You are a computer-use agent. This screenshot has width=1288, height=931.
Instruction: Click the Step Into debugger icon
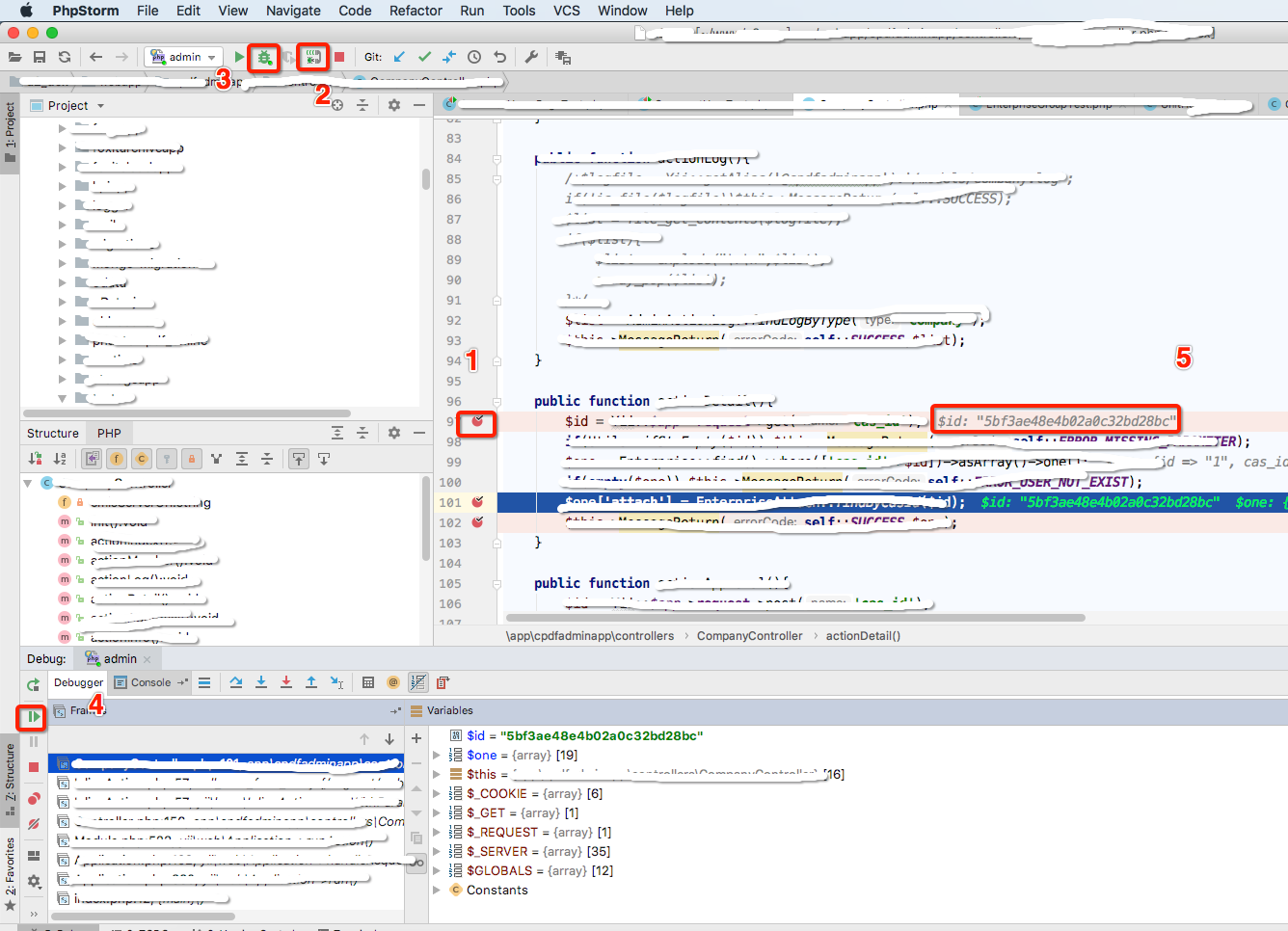coord(261,682)
